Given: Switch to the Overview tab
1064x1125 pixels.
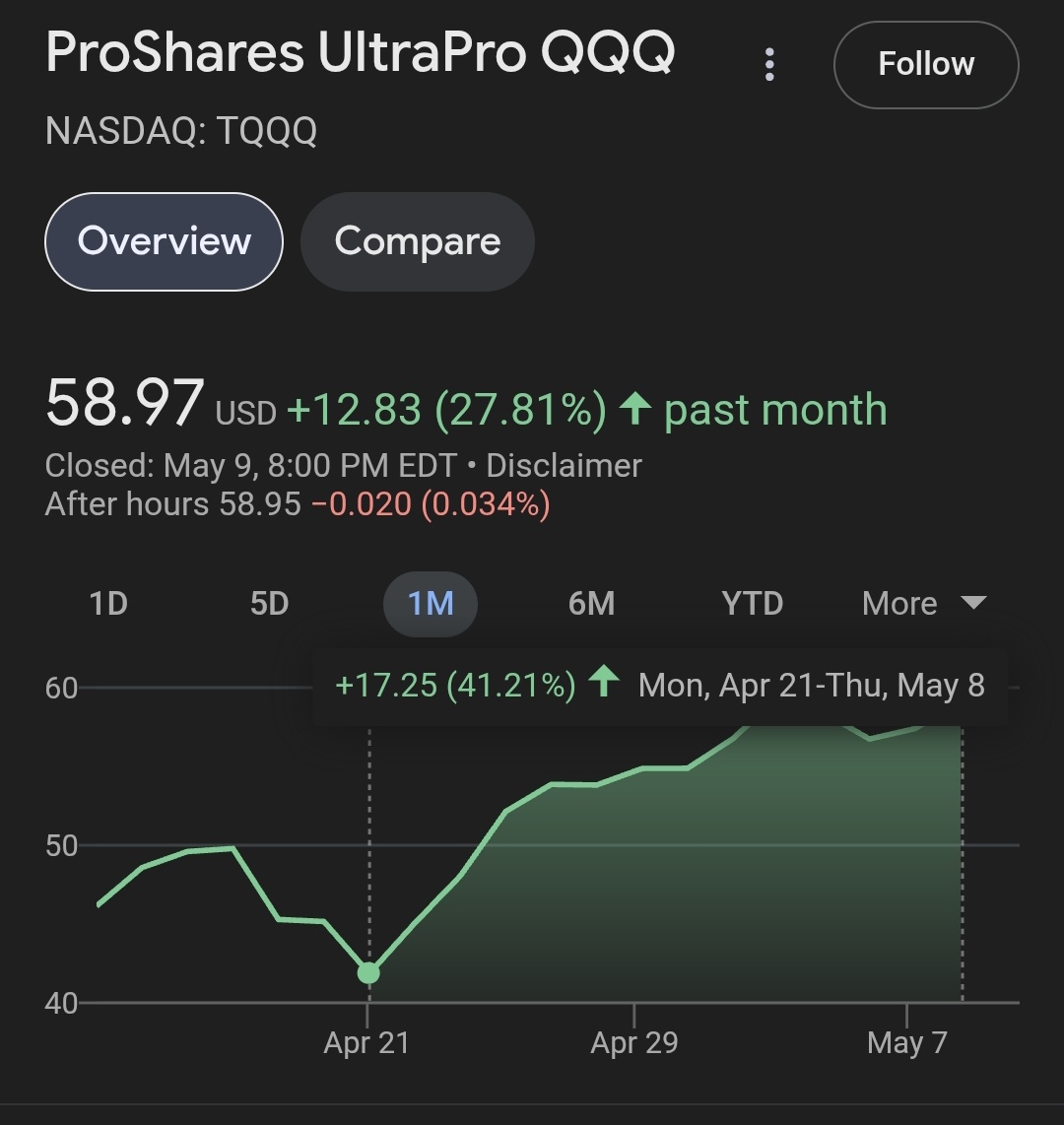Looking at the screenshot, I should 164,241.
